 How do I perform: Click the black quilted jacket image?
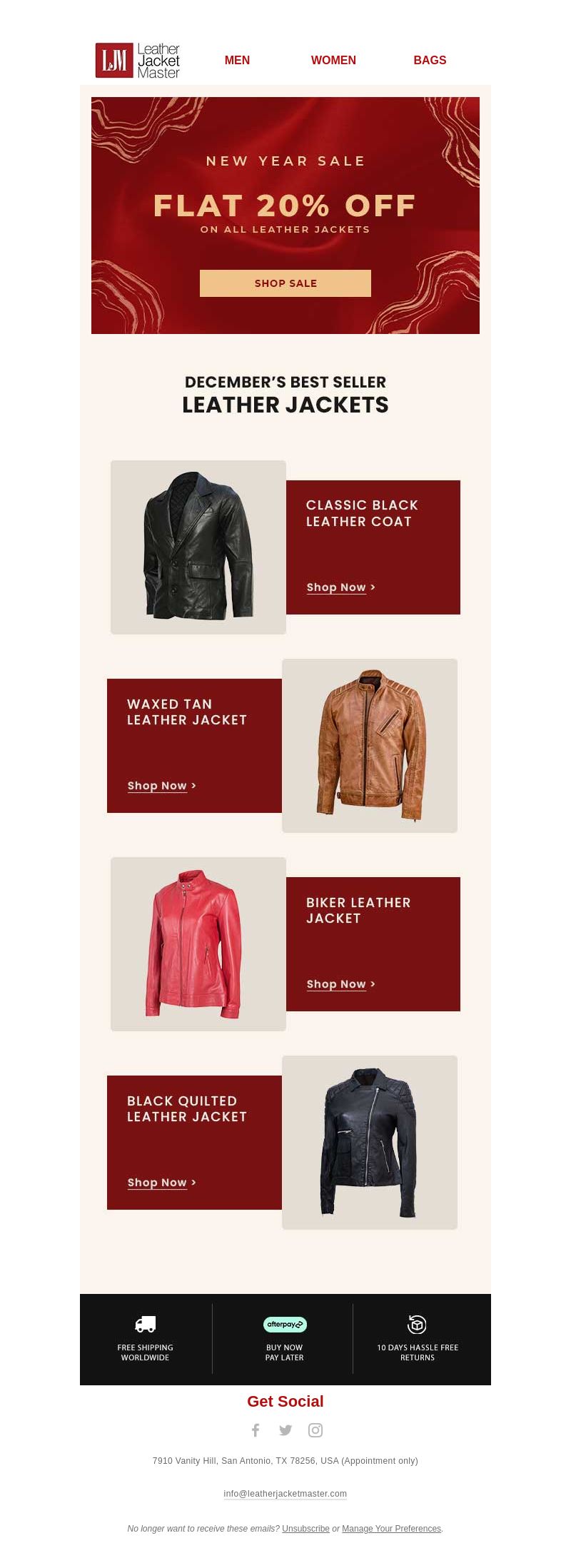pyautogui.click(x=370, y=1143)
